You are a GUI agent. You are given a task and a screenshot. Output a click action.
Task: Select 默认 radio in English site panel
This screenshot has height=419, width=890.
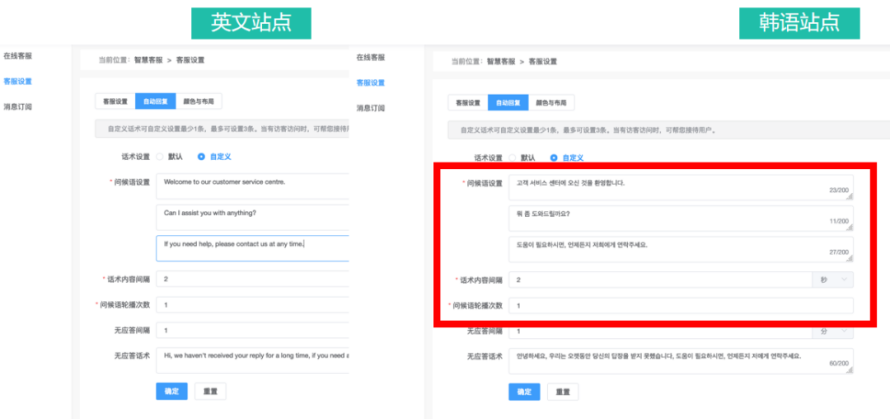(x=170, y=157)
